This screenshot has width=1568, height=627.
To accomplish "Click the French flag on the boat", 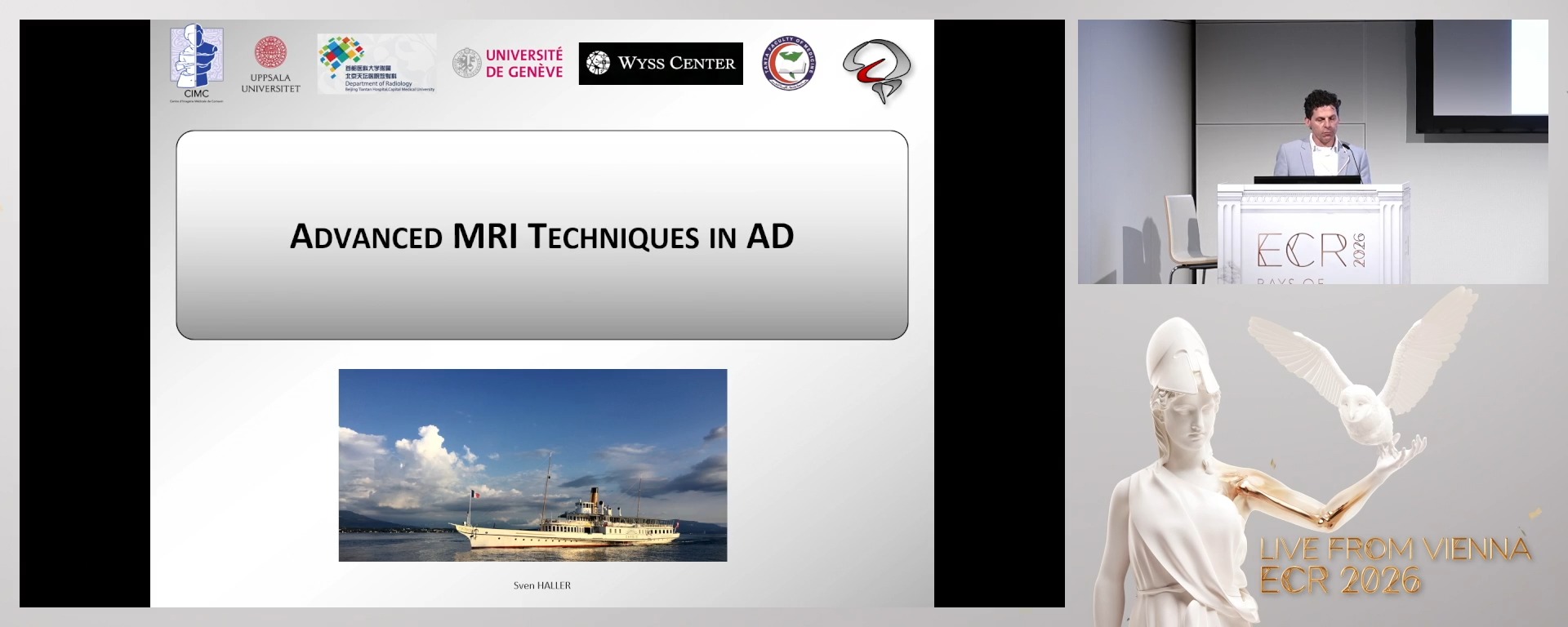I will point(474,494).
